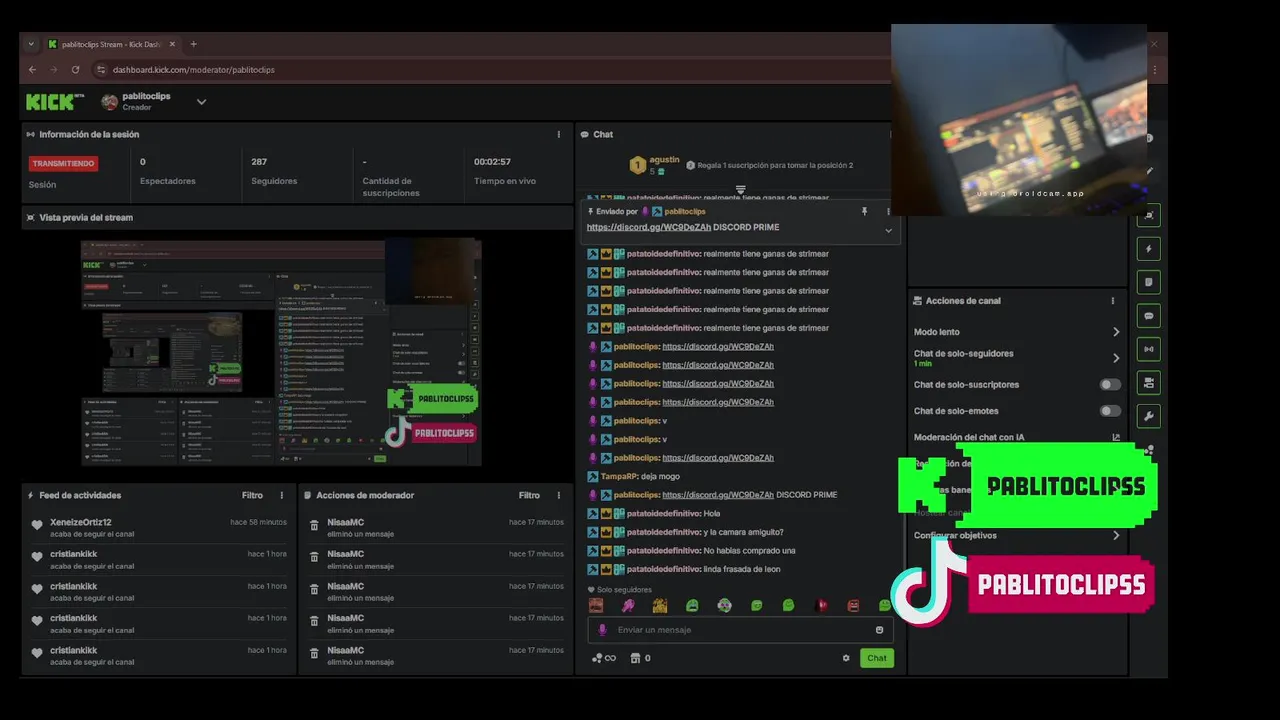Screen dimensions: 1280x720
Task: Click heart icon beside XeneizeOrtiz12
Action: click(x=37, y=525)
